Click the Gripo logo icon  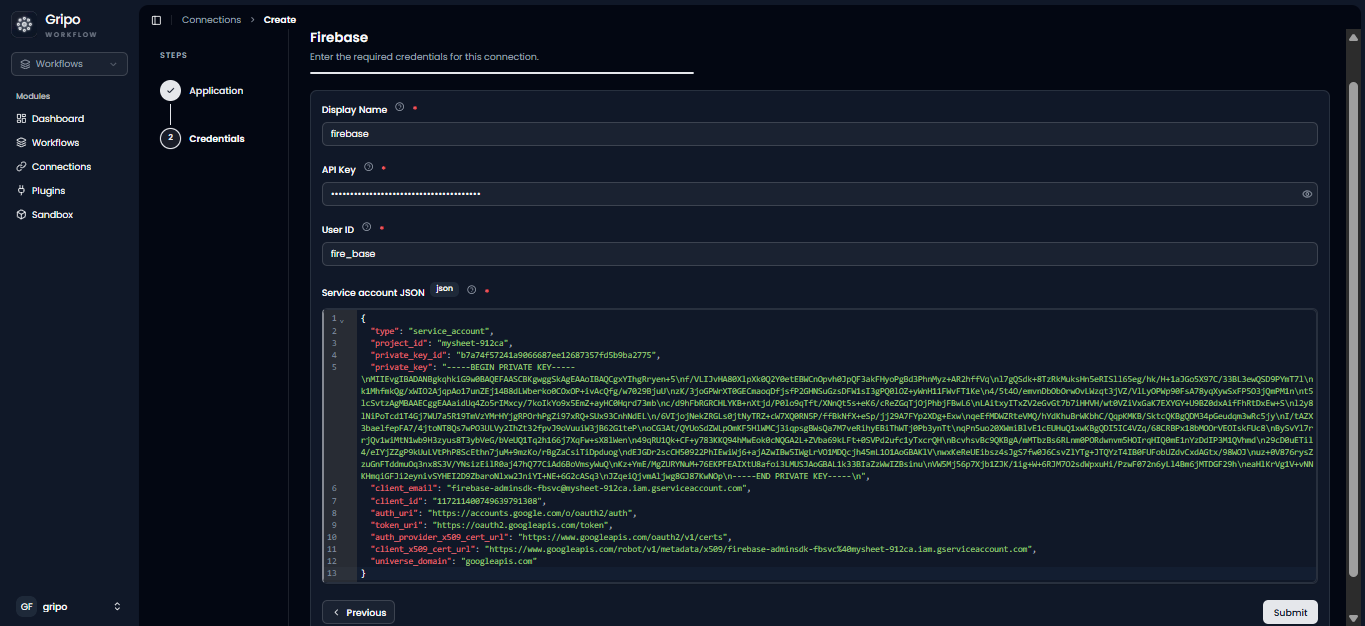click(24, 27)
